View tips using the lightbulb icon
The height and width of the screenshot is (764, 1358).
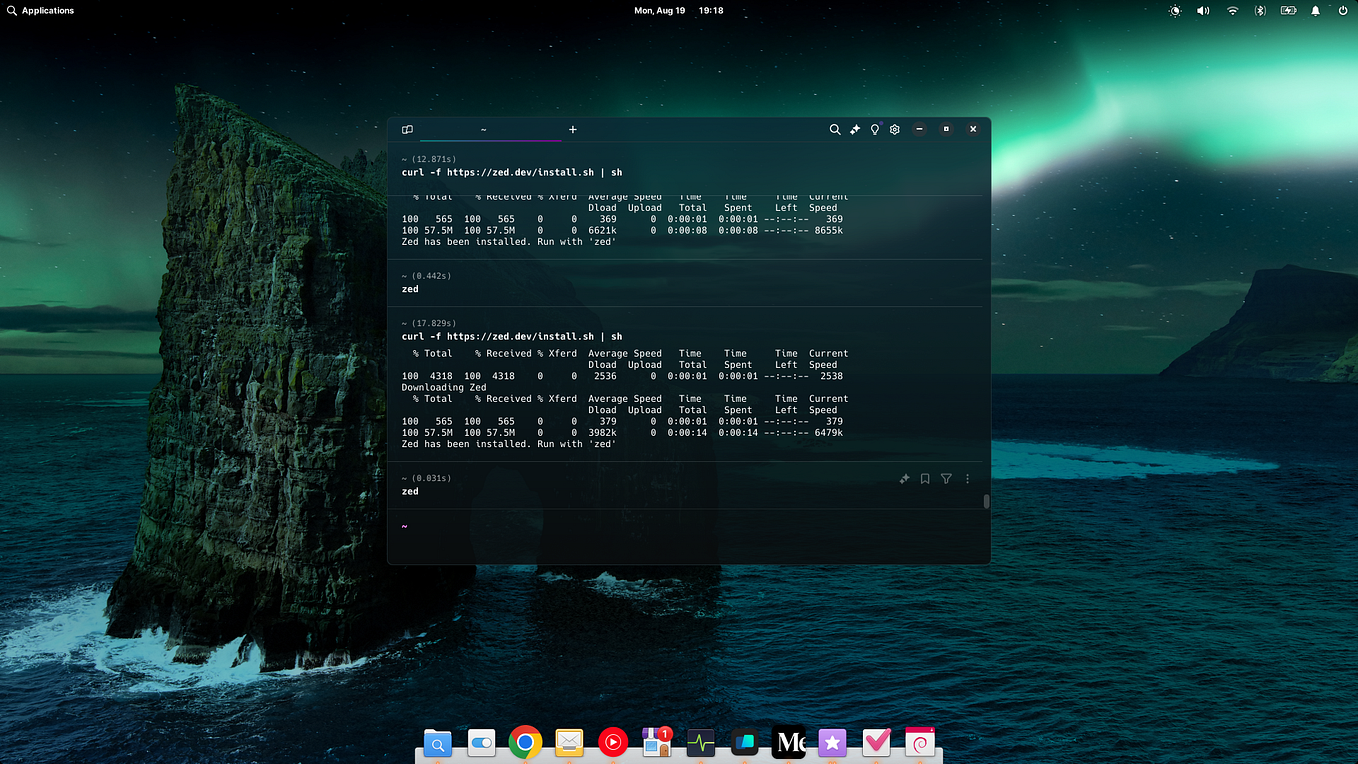[874, 129]
